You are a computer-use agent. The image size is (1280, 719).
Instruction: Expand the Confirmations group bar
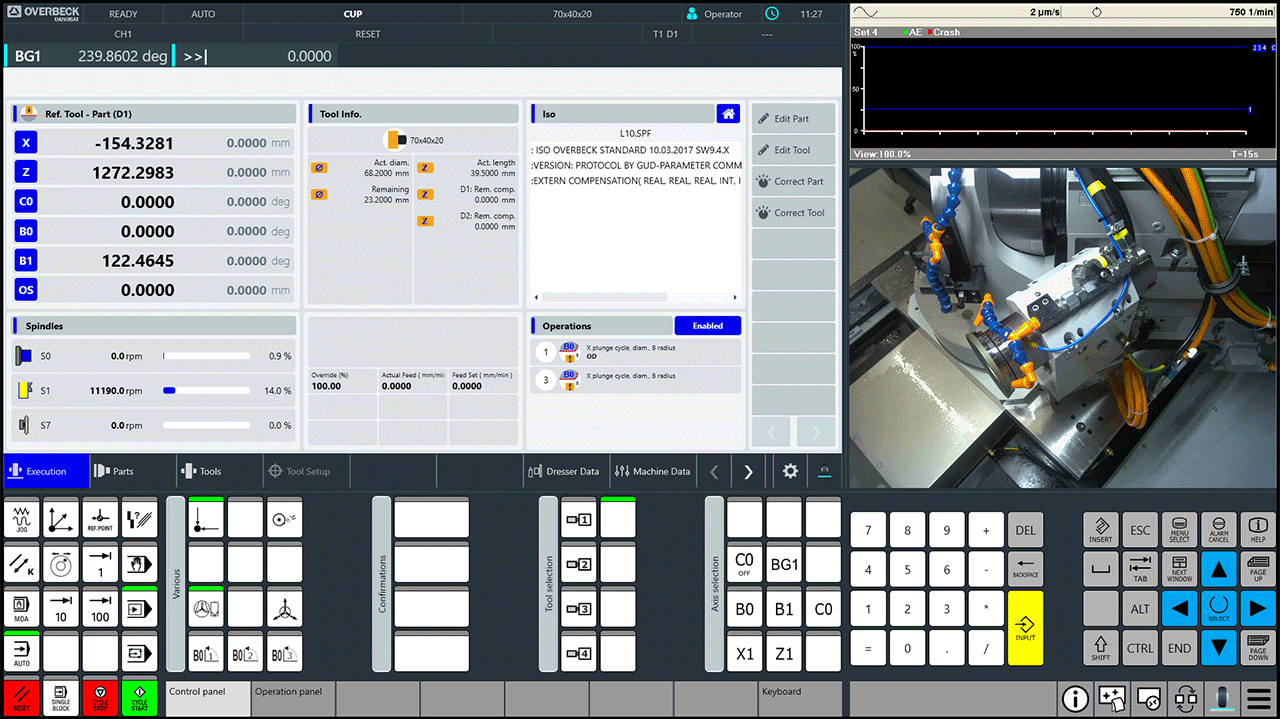coord(381,585)
